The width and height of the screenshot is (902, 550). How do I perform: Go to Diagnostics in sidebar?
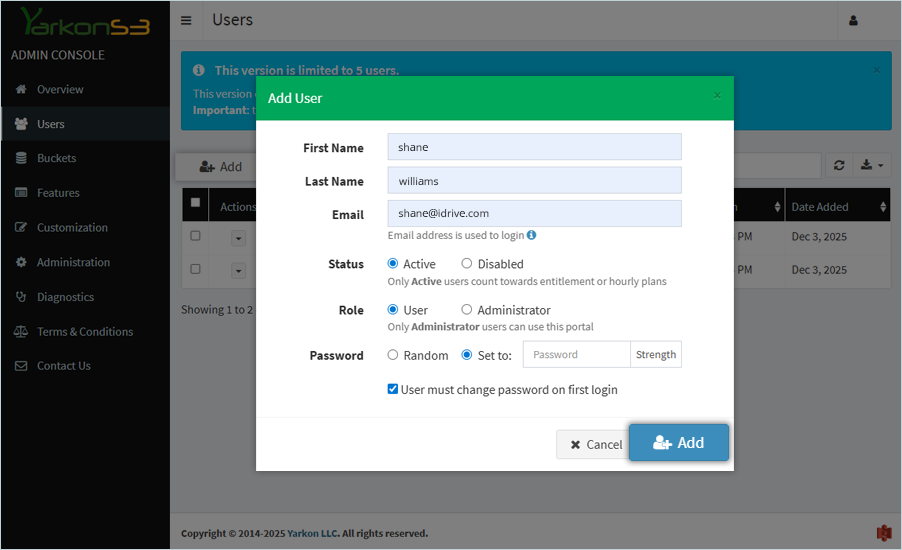pyautogui.click(x=65, y=297)
